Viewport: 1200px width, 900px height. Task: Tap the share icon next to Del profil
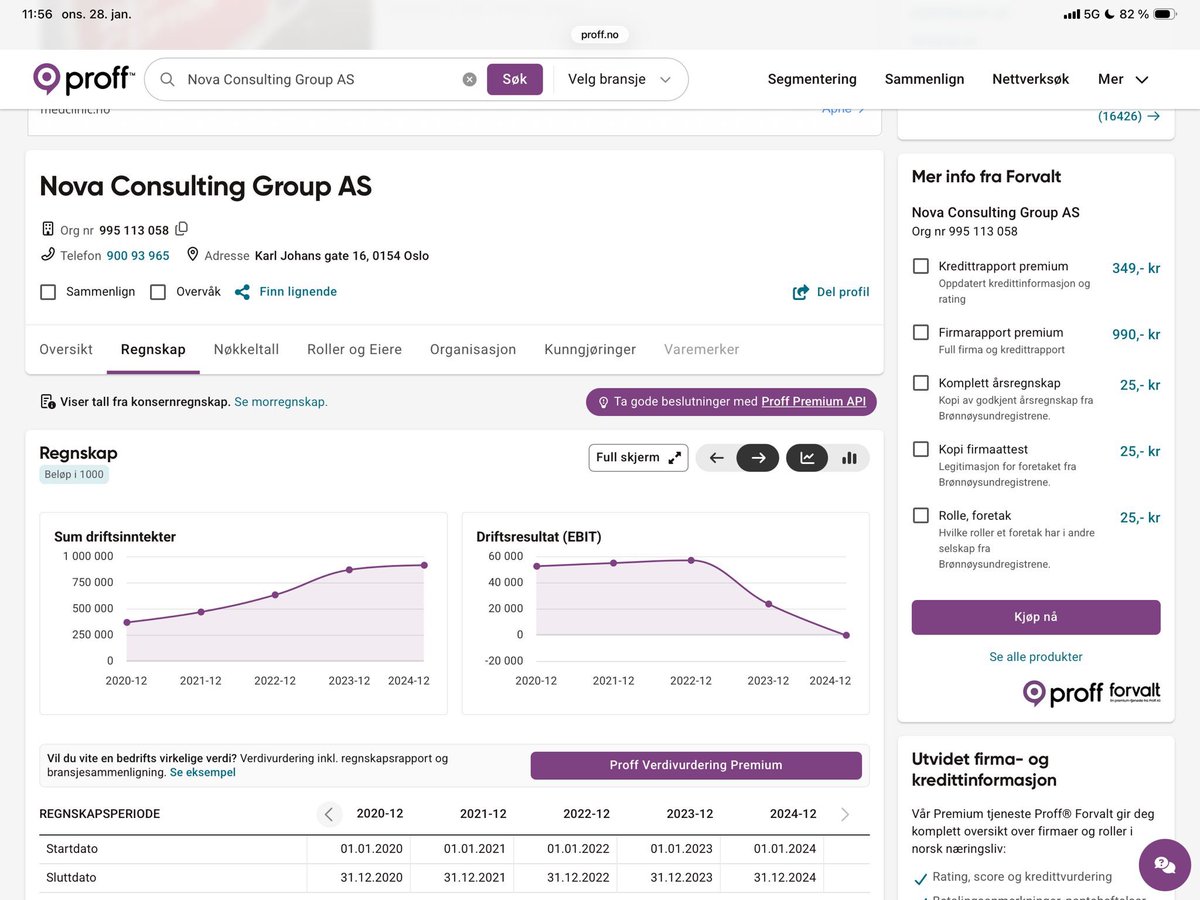pos(800,292)
